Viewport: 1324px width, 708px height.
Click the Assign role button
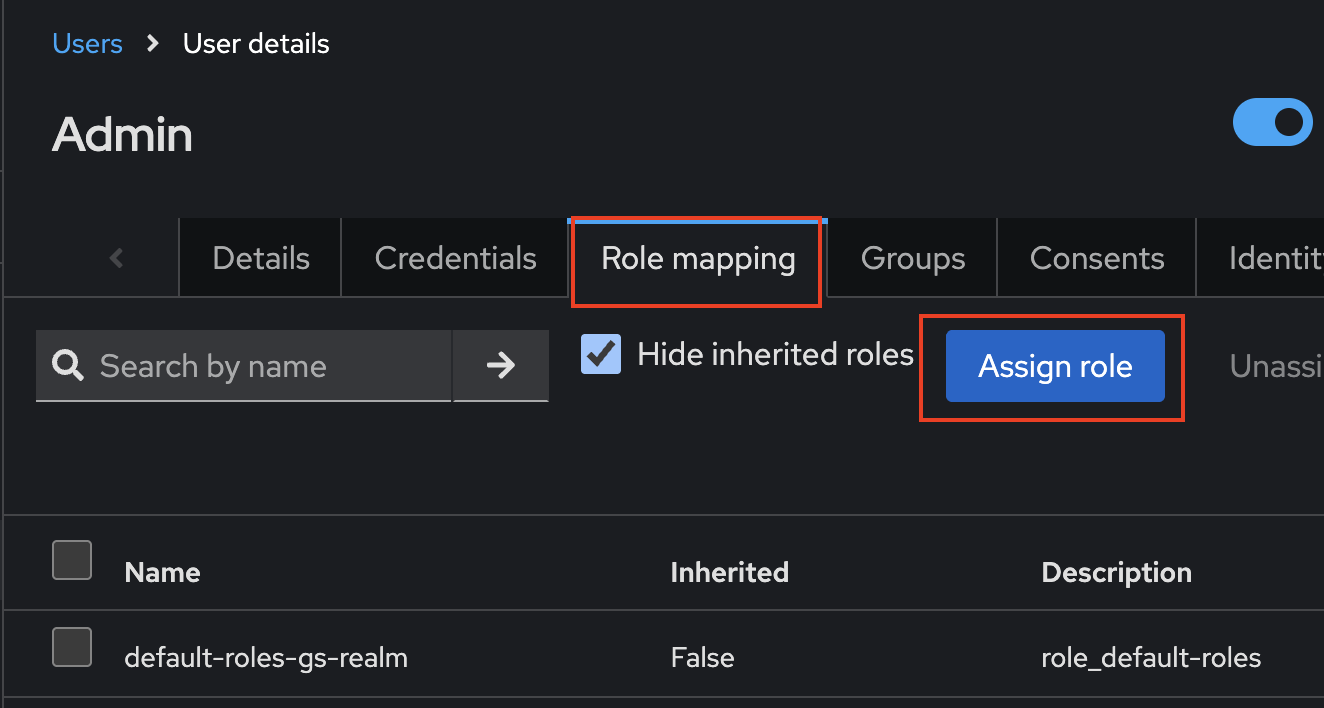tap(1055, 366)
